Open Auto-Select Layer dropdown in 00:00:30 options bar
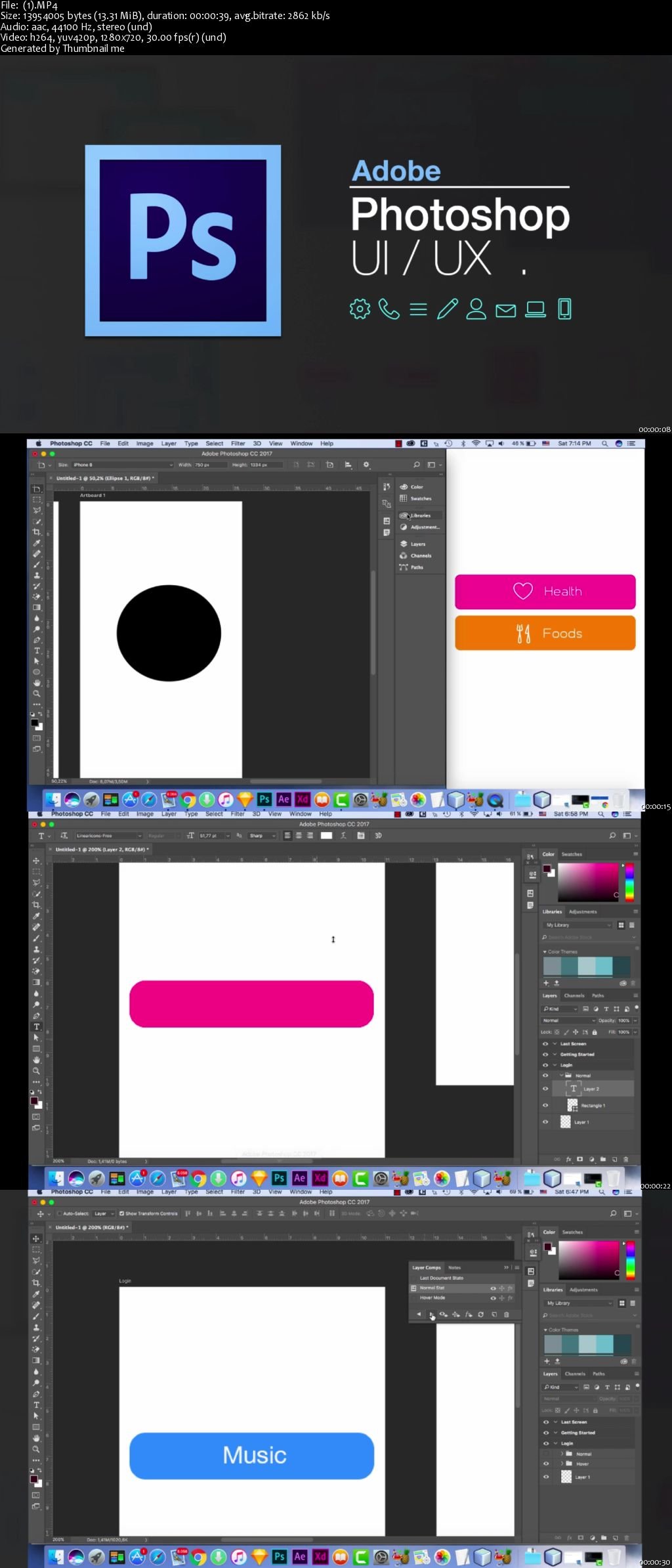672x1568 pixels. (104, 1213)
